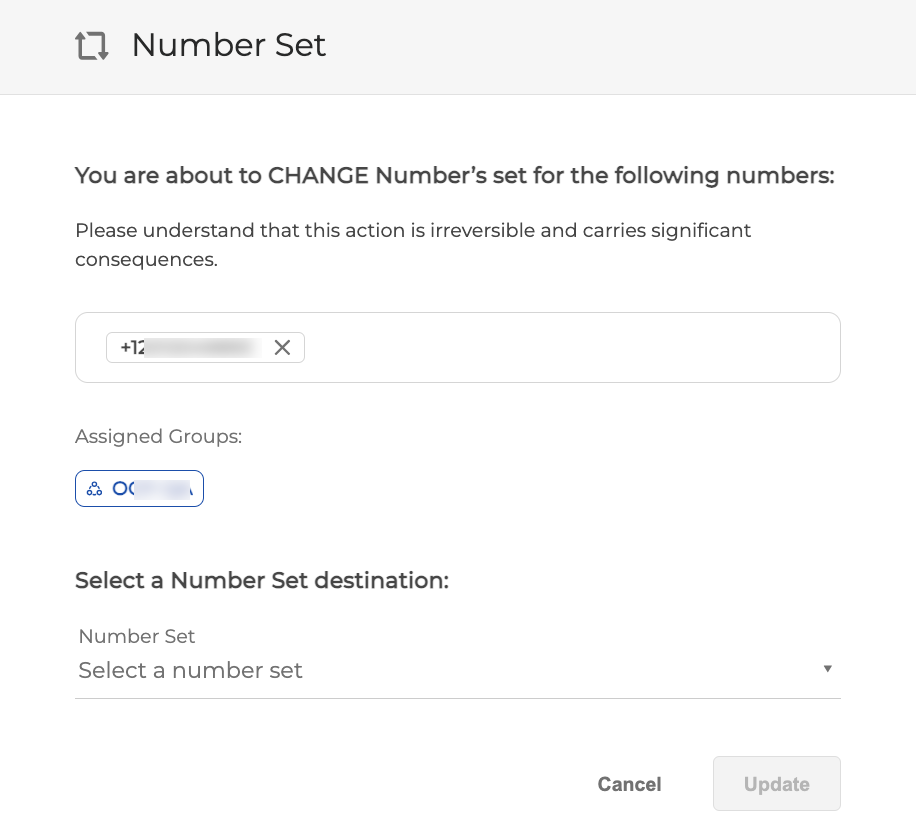
Task: Click the "Assigned Groups:" label
Action: [159, 436]
